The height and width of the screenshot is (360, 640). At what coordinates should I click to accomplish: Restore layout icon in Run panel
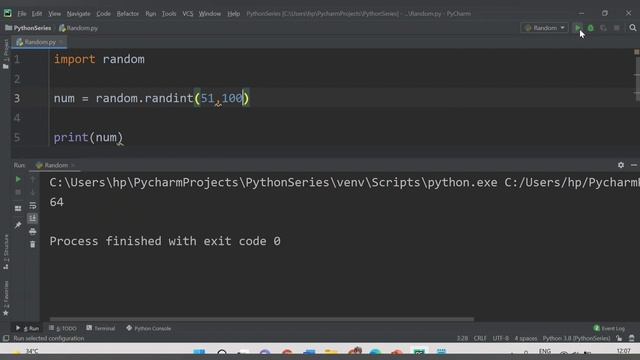18,209
